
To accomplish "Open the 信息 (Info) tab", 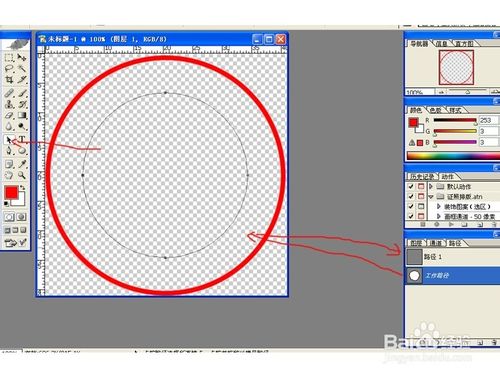I will coord(442,44).
